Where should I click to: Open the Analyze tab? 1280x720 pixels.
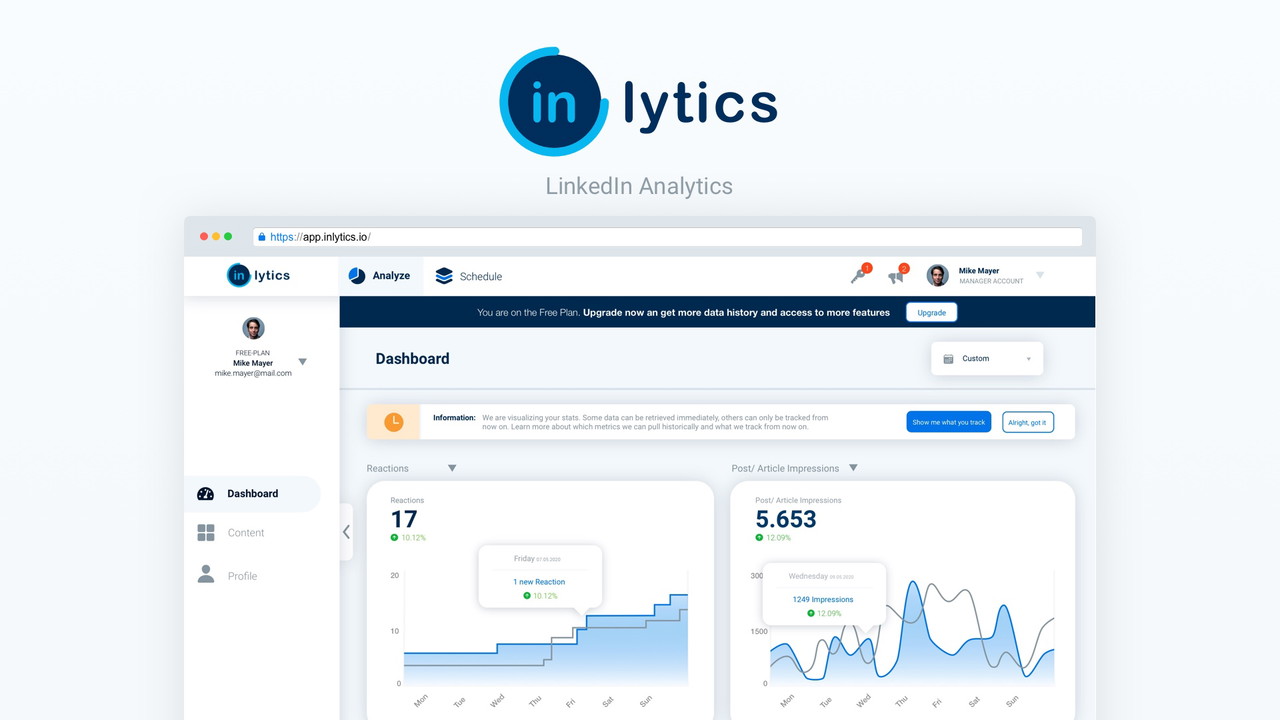tap(380, 276)
